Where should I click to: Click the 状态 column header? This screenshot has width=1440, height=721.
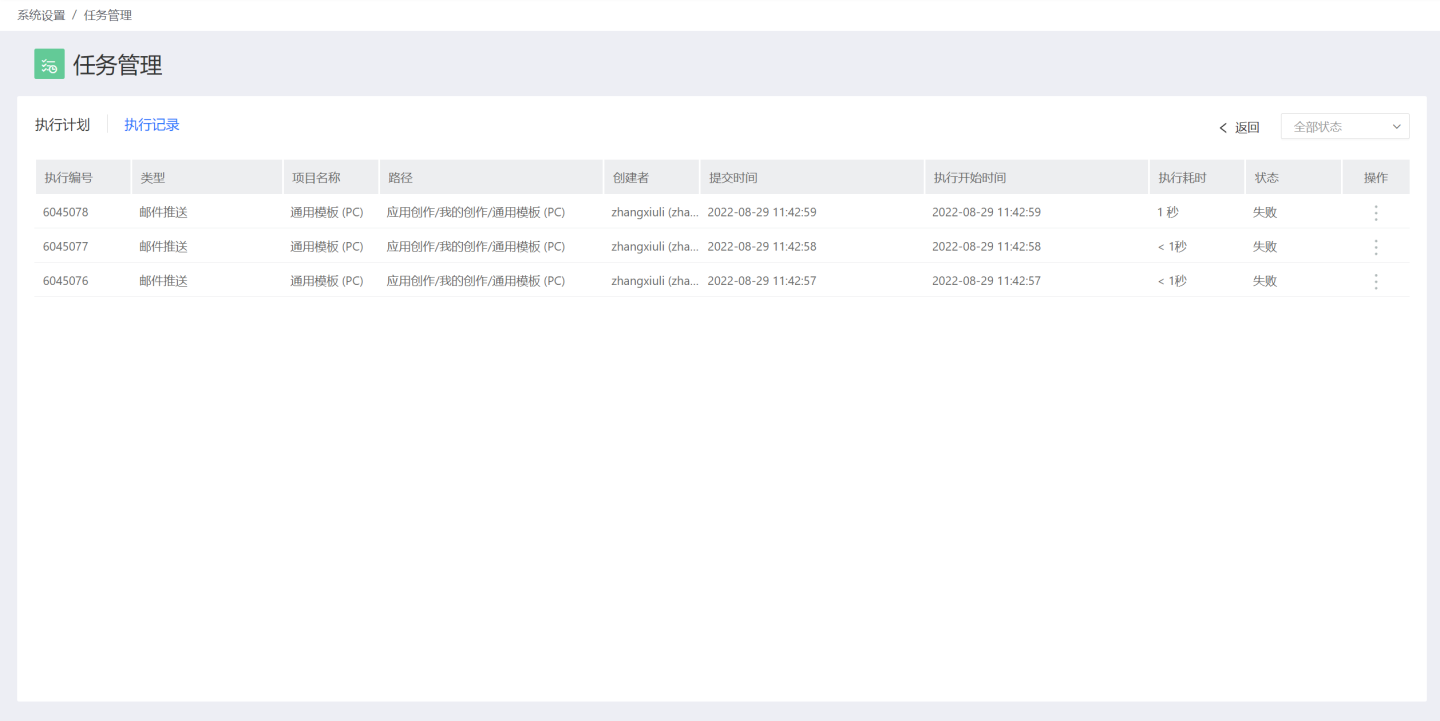[1267, 178]
